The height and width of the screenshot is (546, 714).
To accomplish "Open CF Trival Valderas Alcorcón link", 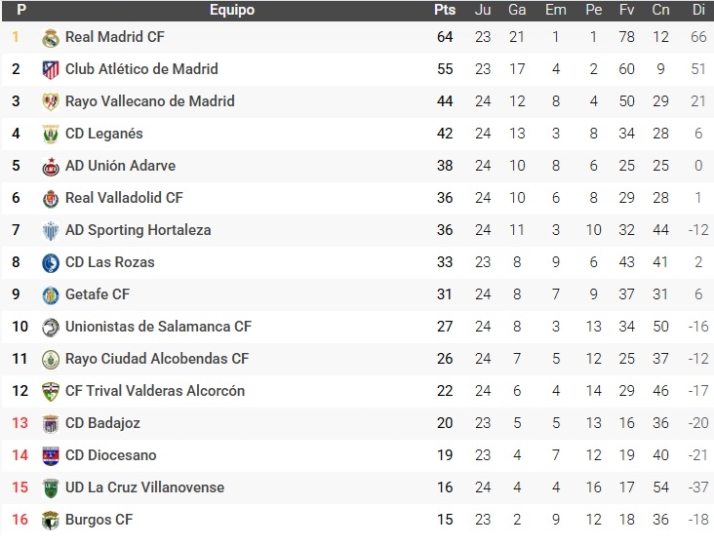I will pos(155,391).
